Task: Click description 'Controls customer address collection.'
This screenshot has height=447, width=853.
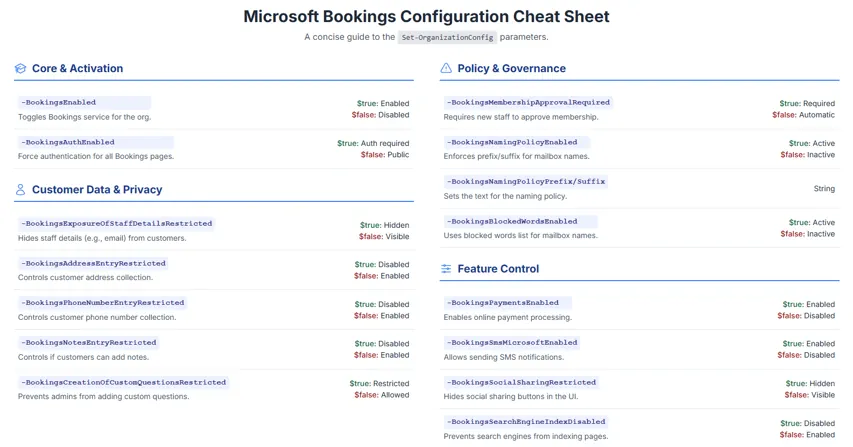Action: click(x=85, y=277)
